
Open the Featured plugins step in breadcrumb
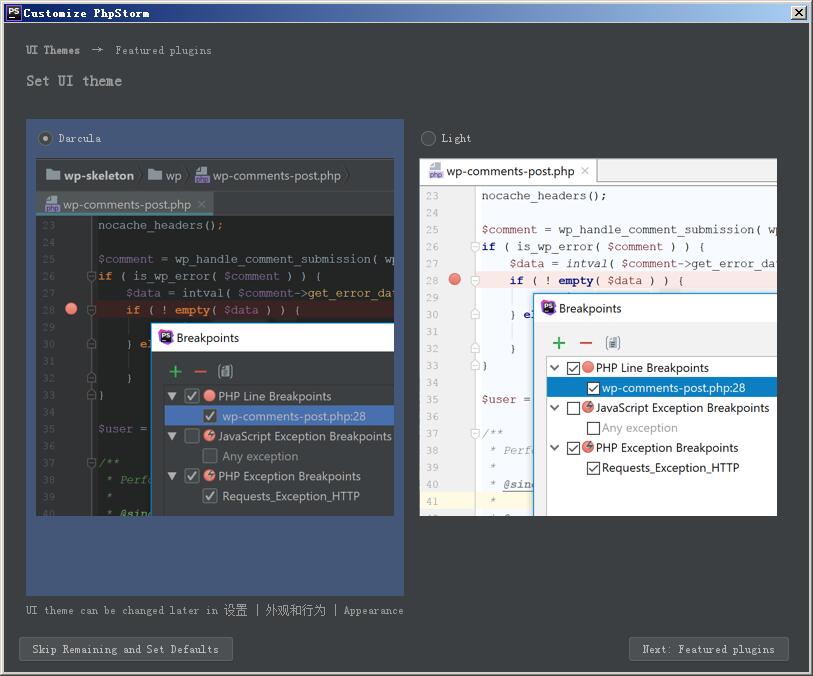(163, 50)
